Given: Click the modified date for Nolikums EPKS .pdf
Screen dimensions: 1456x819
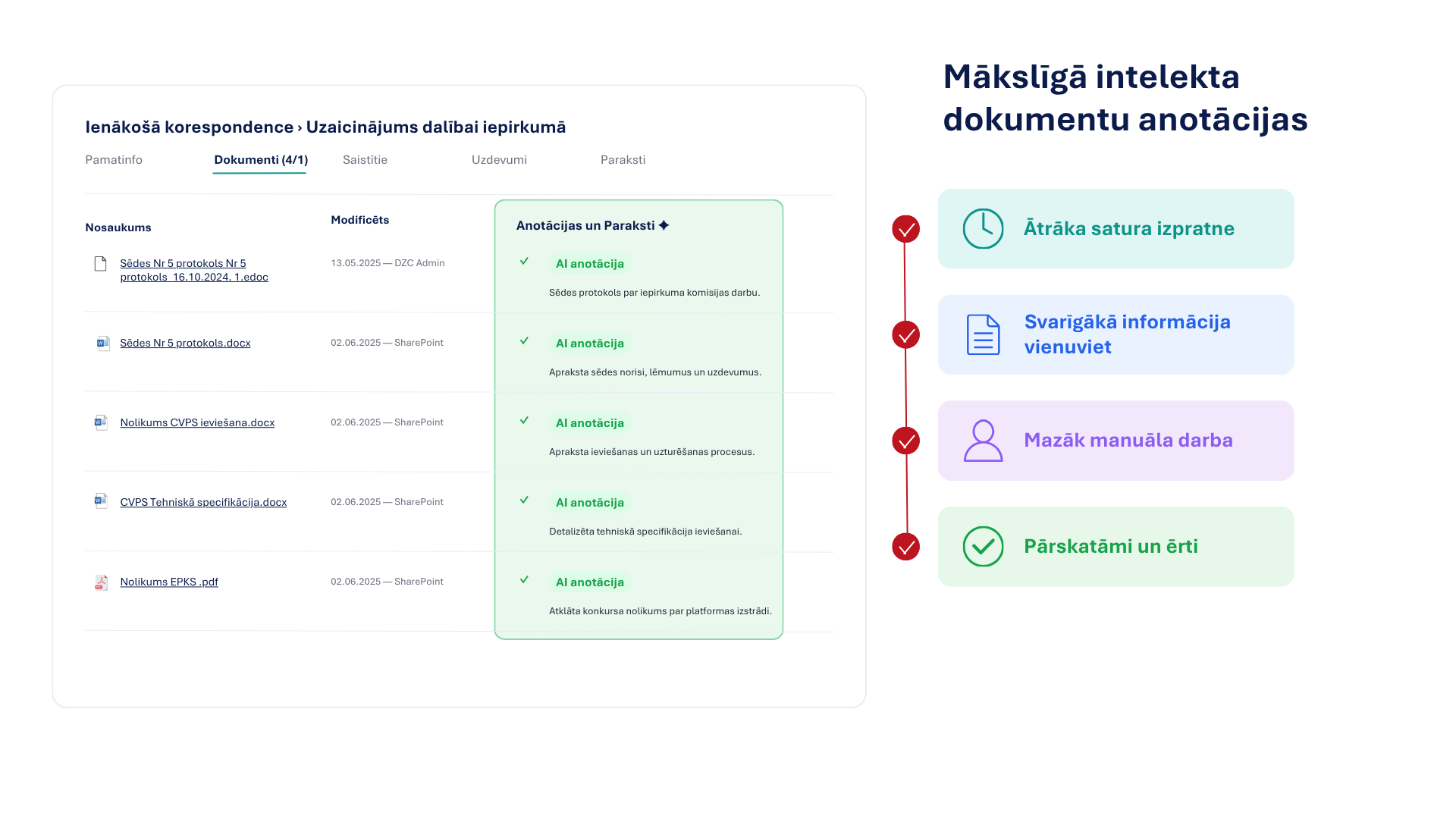Looking at the screenshot, I should pos(387,582).
